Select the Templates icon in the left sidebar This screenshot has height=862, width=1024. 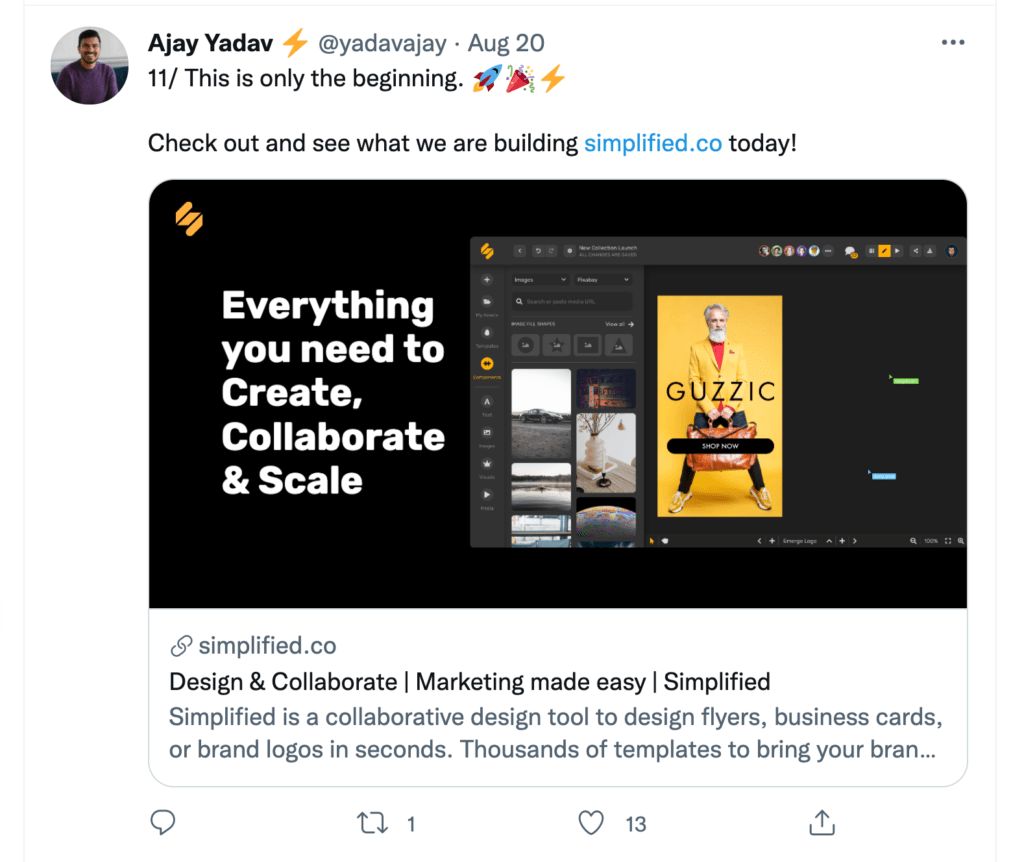(487, 332)
